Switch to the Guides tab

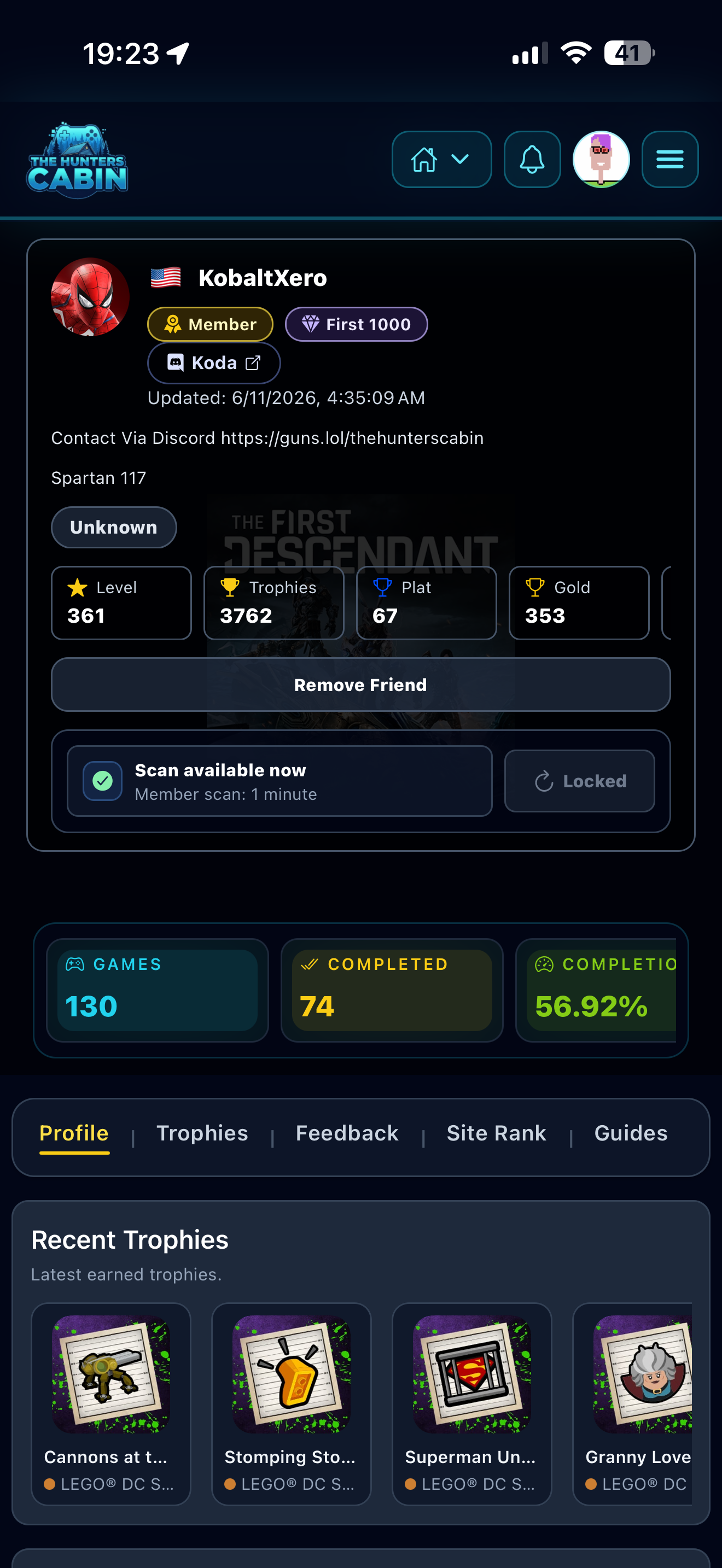pyautogui.click(x=631, y=1133)
